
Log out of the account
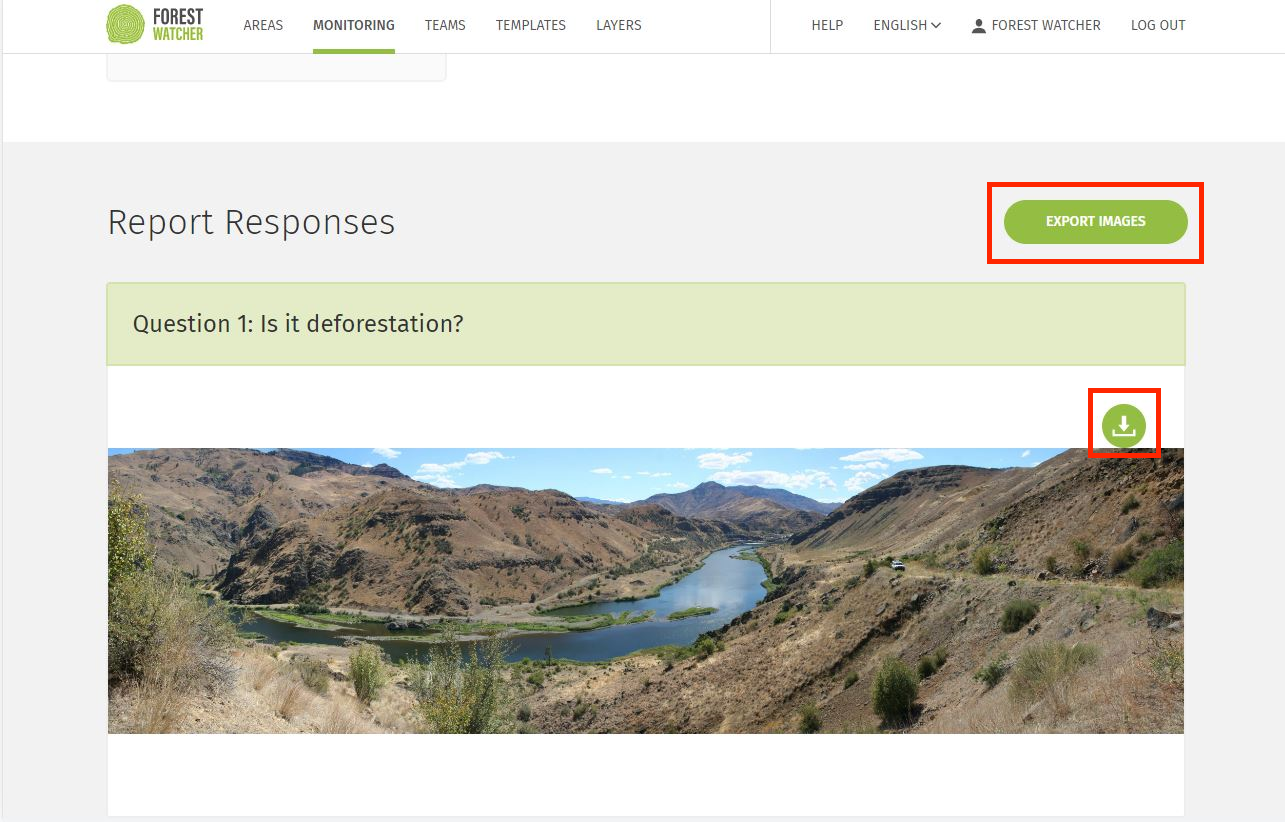[x=1158, y=25]
